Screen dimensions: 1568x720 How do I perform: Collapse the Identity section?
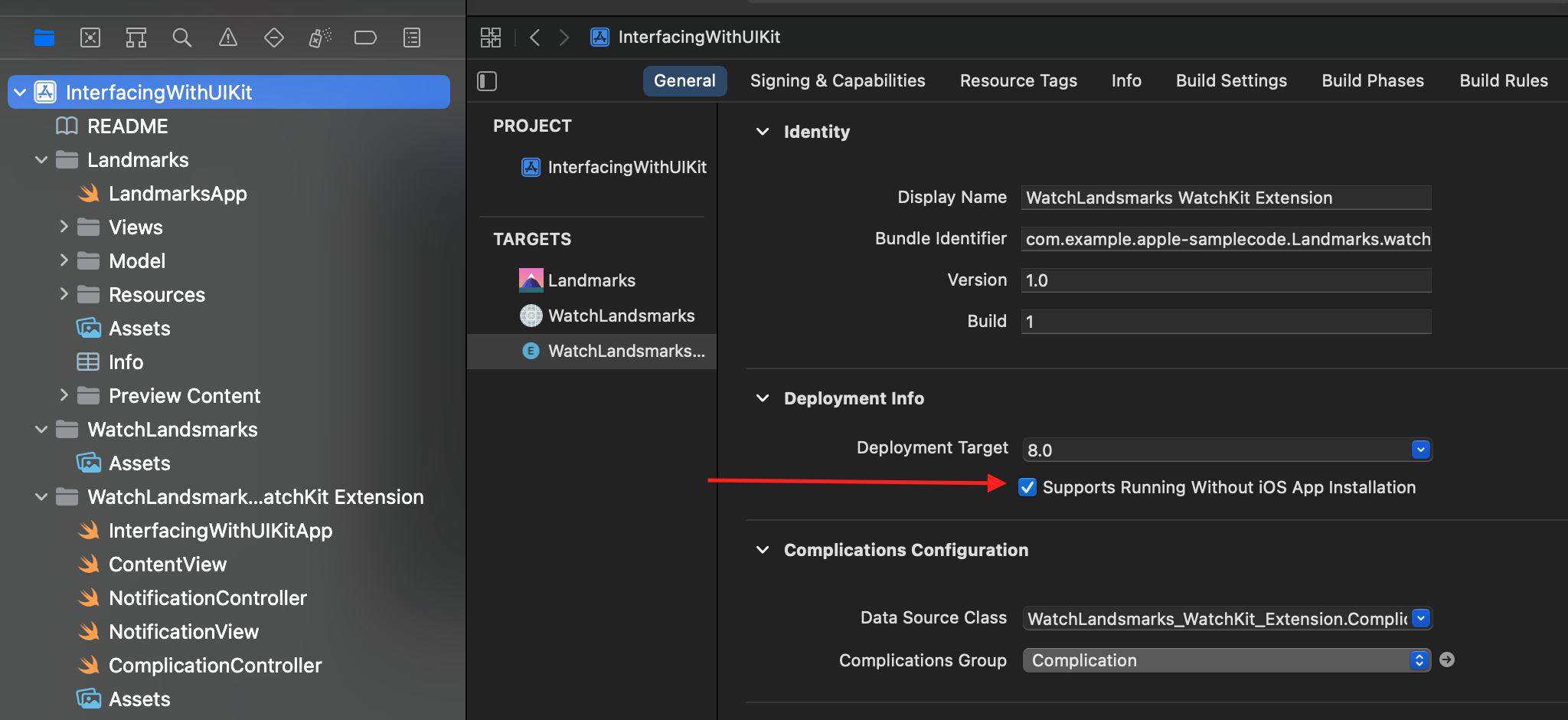[x=763, y=132]
